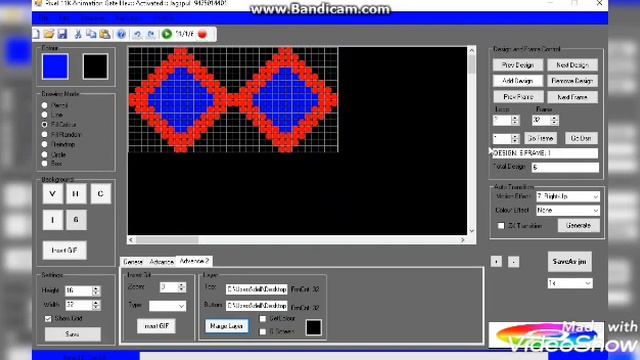Screen dimensions: 640x360
Task: Adjust the spinner beside Go Frame
Action: click(x=515, y=139)
